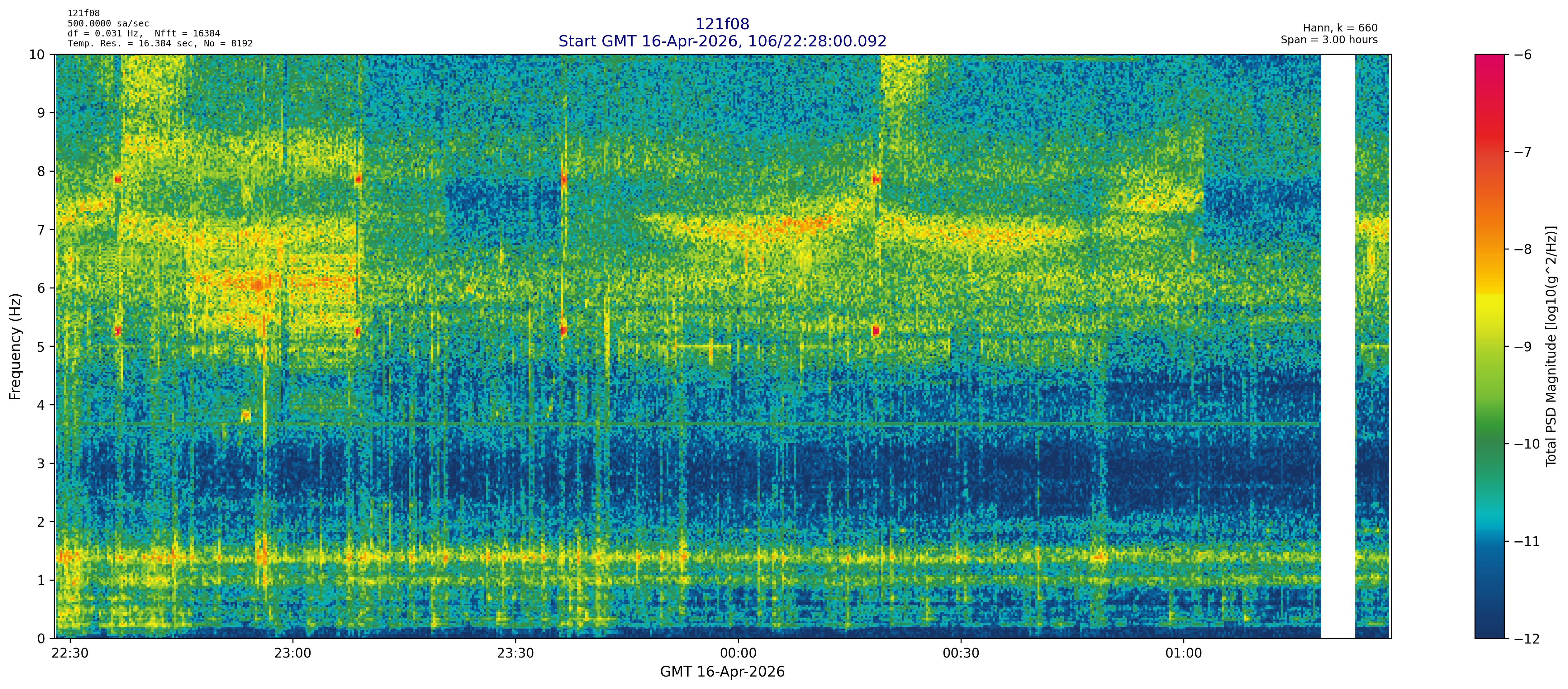Click the 00:30 time tick label
Viewport: 1568px width, 689px height.
961,654
